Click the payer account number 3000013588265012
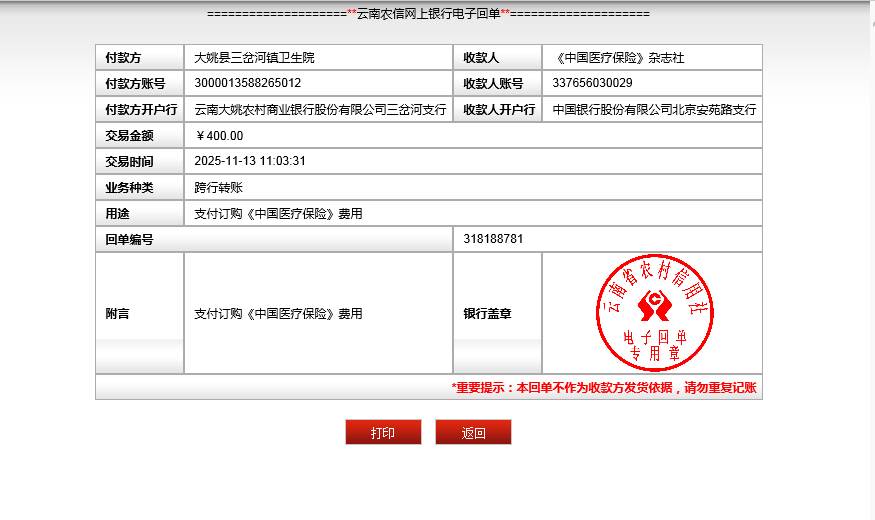This screenshot has width=875, height=520. 248,83
